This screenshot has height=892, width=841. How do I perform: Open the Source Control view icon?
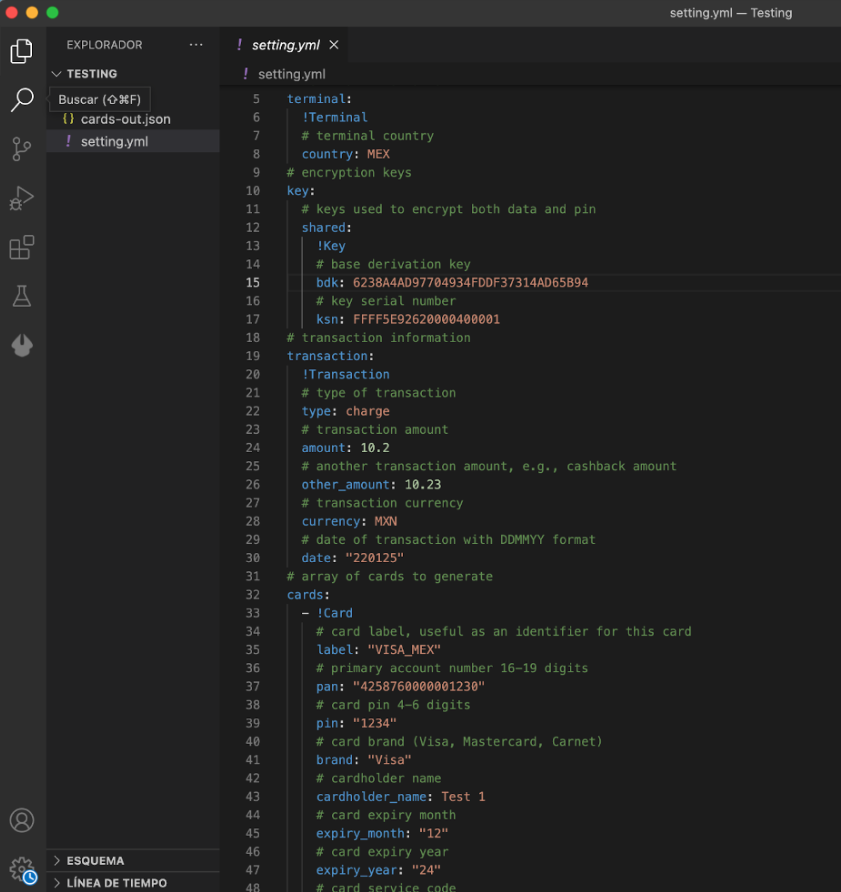pos(22,149)
